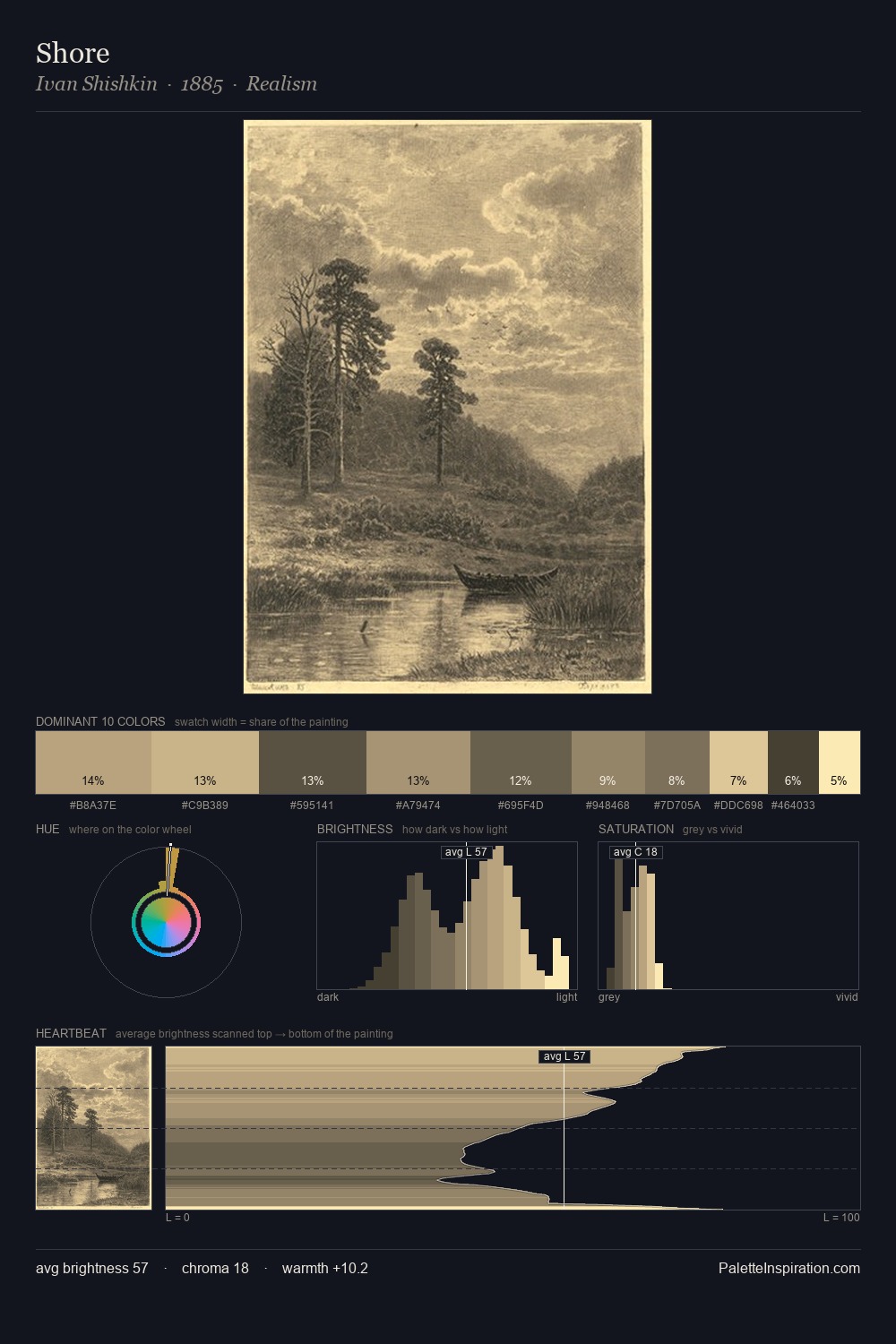Open PaletteInspiration.com link

tap(789, 1268)
